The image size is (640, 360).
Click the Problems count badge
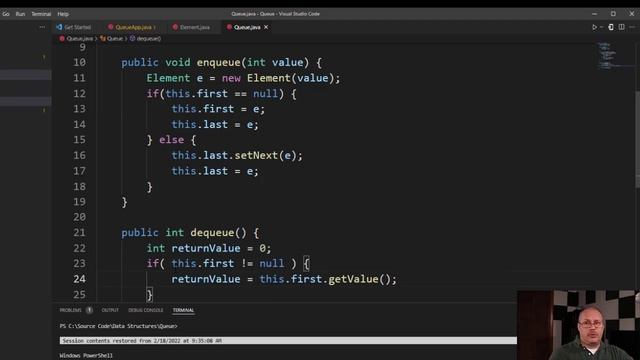click(89, 310)
